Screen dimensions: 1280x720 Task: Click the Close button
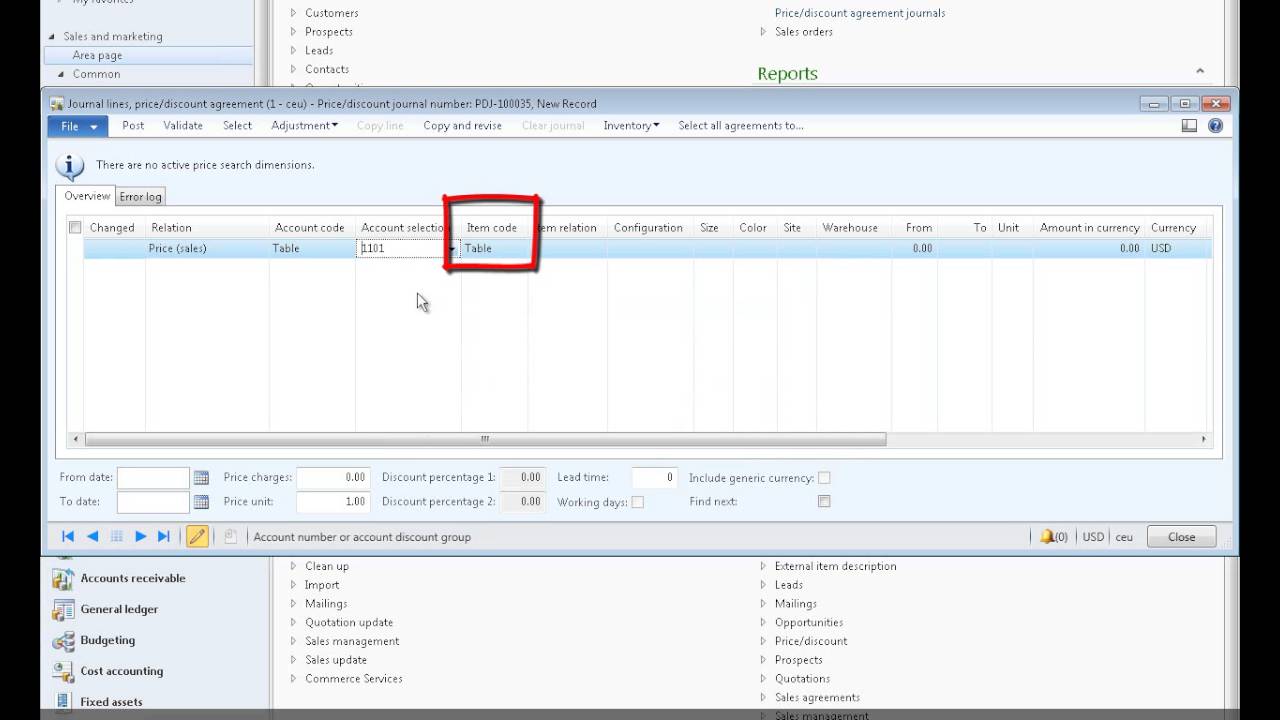pos(1181,537)
